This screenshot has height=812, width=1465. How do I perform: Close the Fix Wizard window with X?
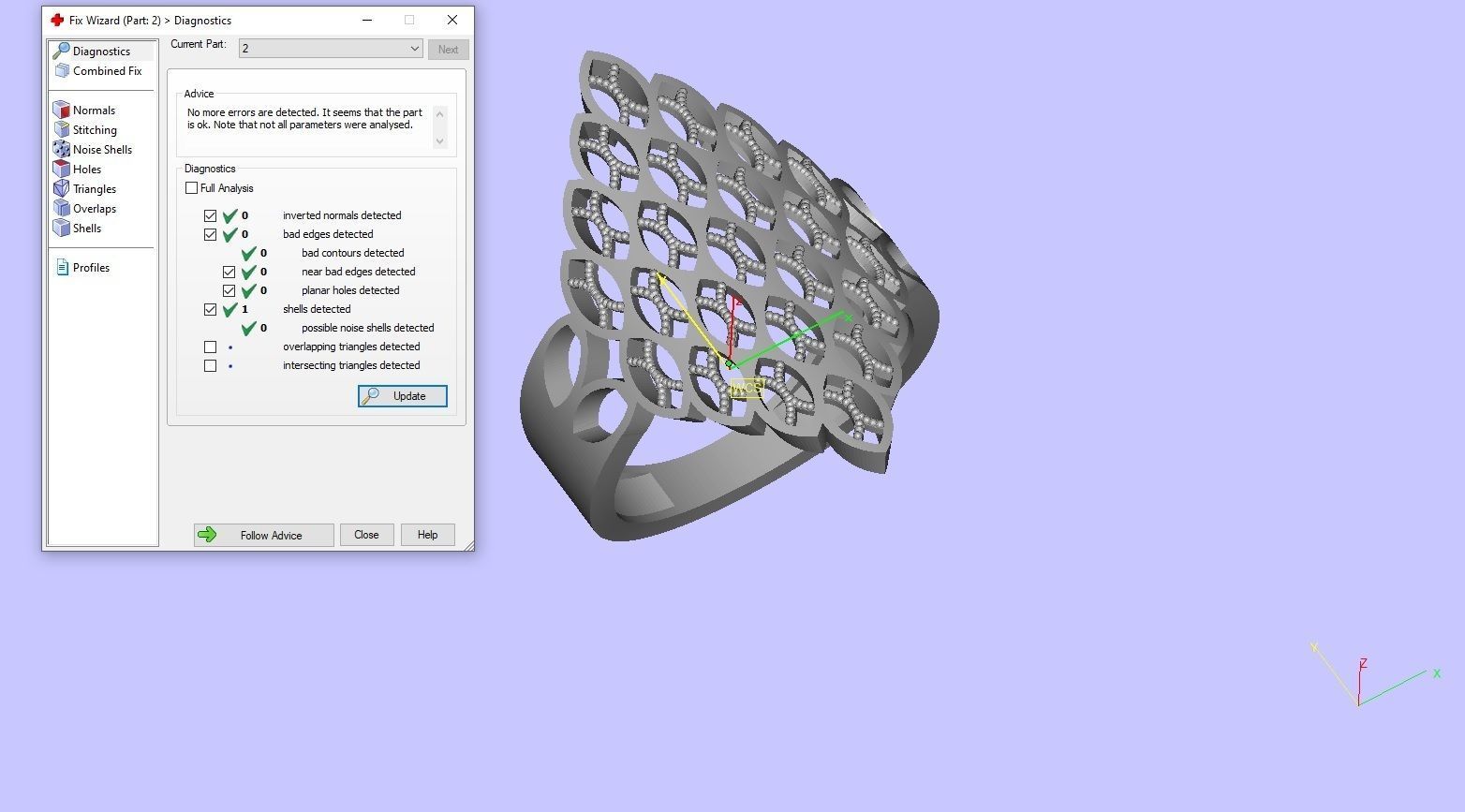(x=452, y=20)
